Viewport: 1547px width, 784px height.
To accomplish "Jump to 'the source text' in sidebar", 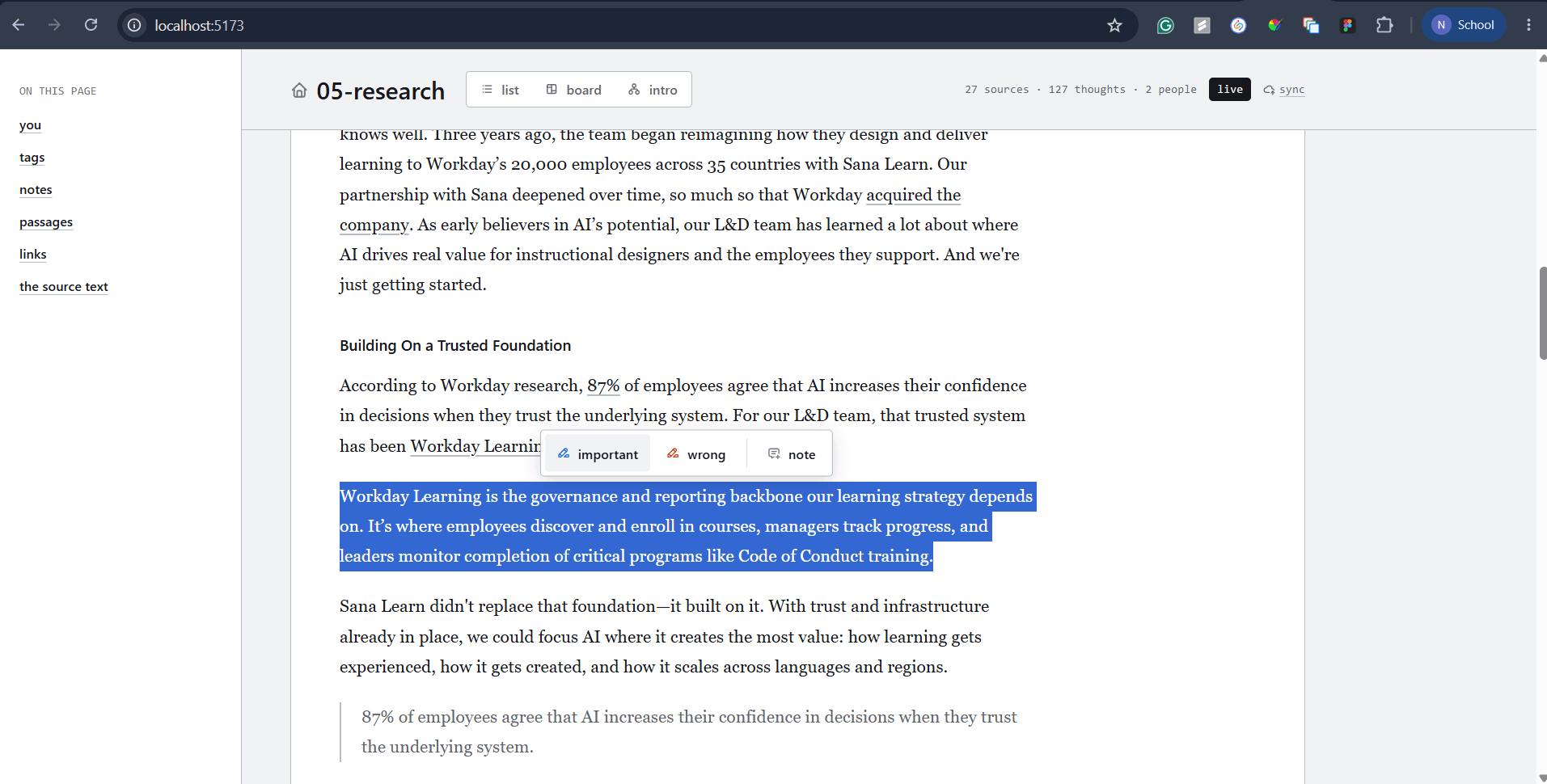I will click(x=64, y=287).
